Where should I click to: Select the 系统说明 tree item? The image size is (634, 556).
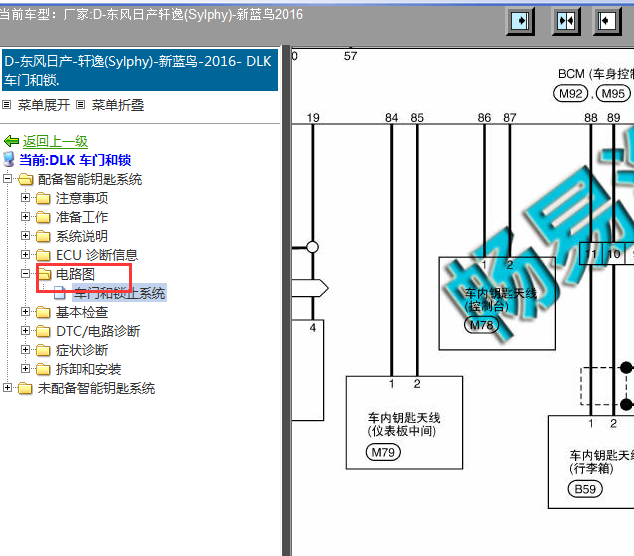(x=82, y=236)
